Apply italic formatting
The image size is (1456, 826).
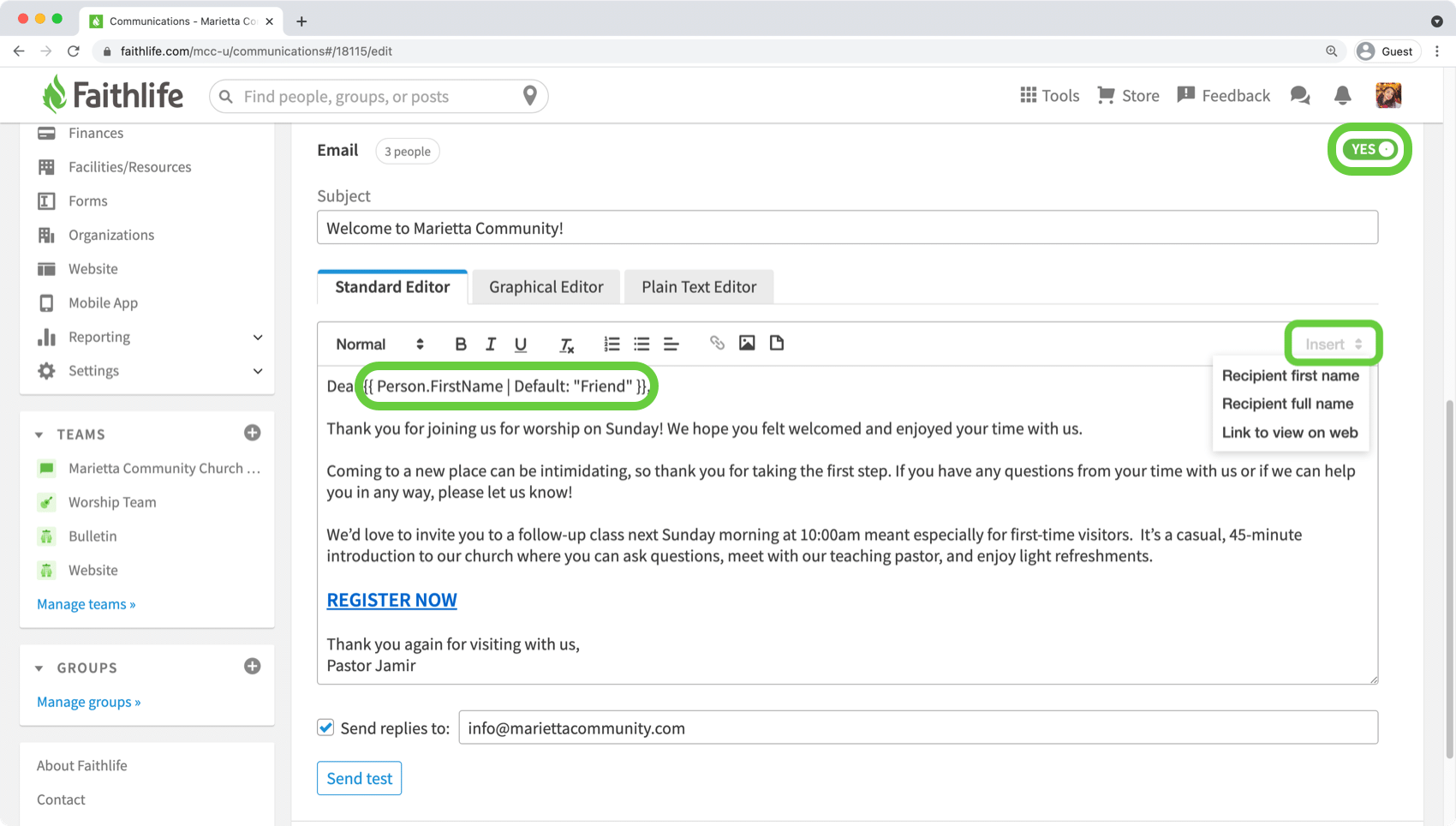(491, 344)
